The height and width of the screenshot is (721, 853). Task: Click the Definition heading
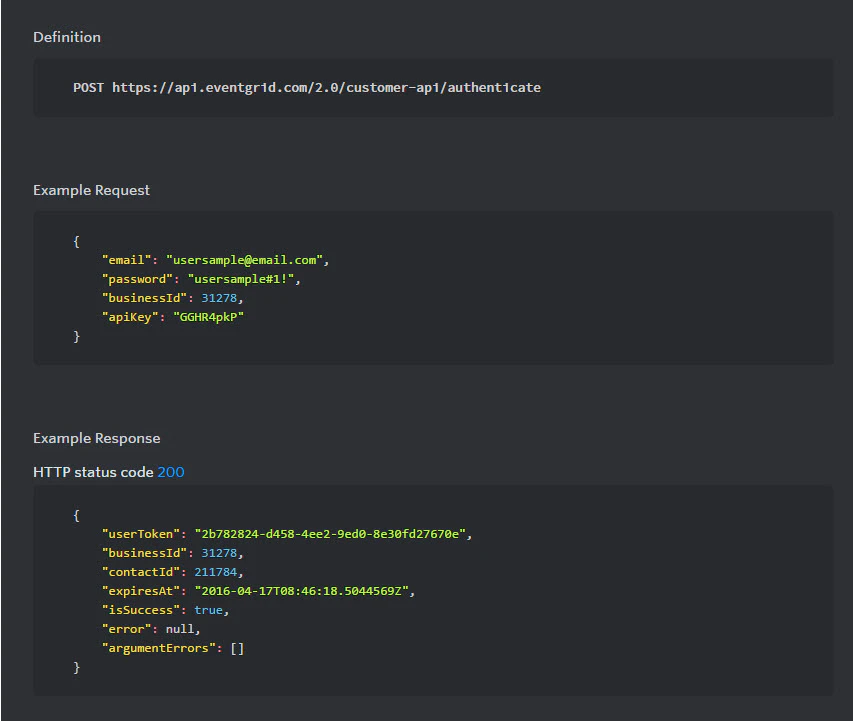pyautogui.click(x=67, y=37)
